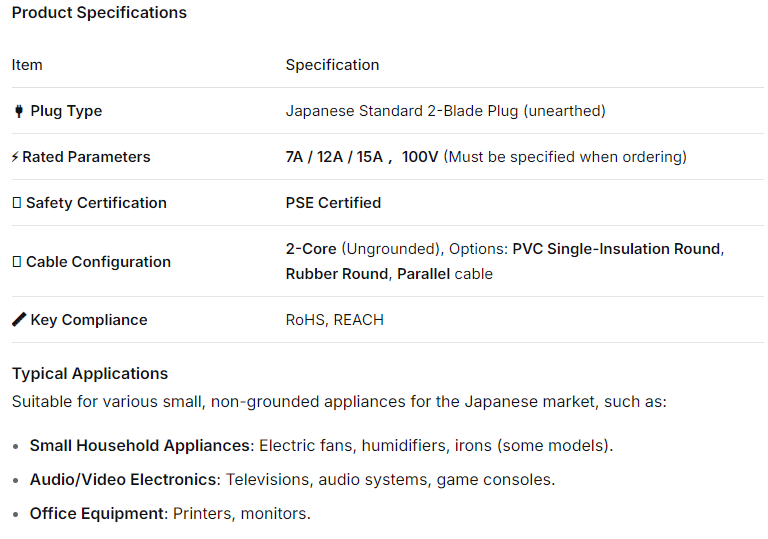Click the Typical Applications heading
Image resolution: width=768 pixels, height=539 pixels.
pyautogui.click(x=90, y=374)
